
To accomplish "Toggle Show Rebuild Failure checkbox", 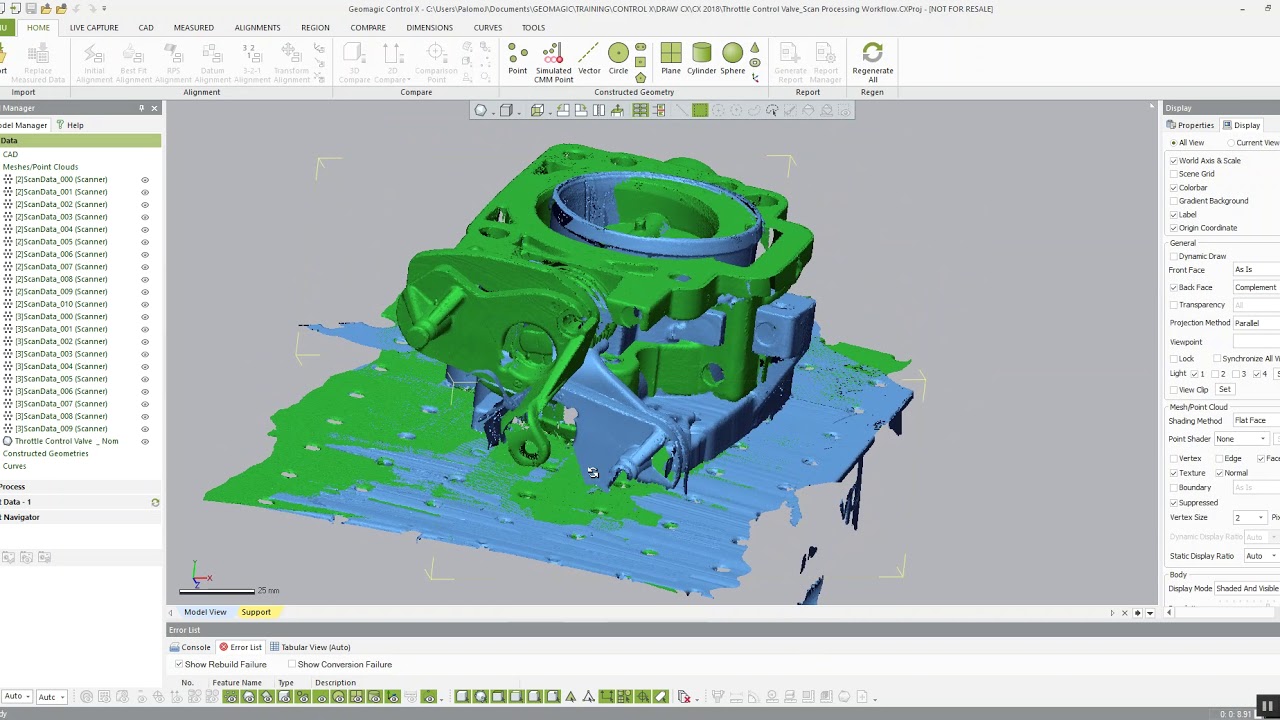I will tap(179, 664).
